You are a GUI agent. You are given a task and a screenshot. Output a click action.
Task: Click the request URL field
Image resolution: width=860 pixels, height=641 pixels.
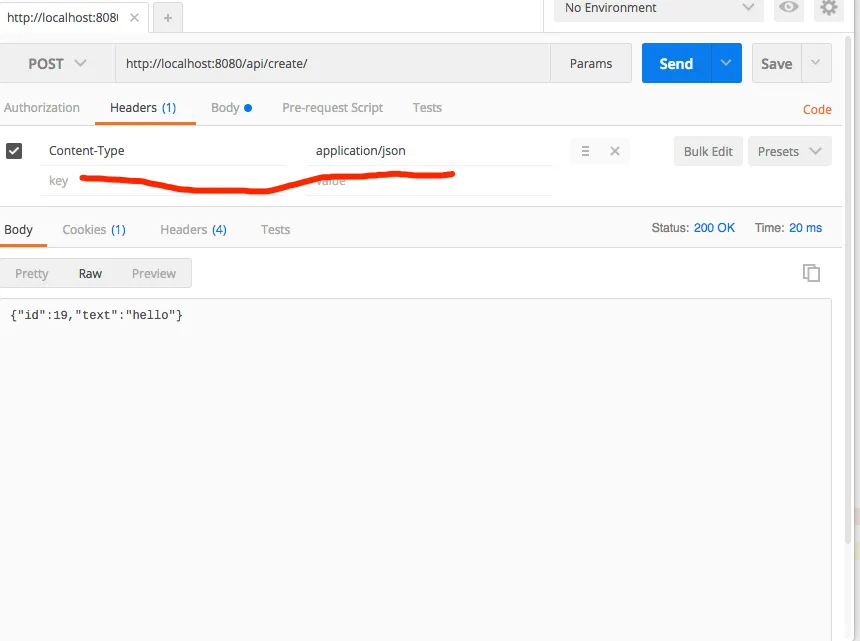332,64
